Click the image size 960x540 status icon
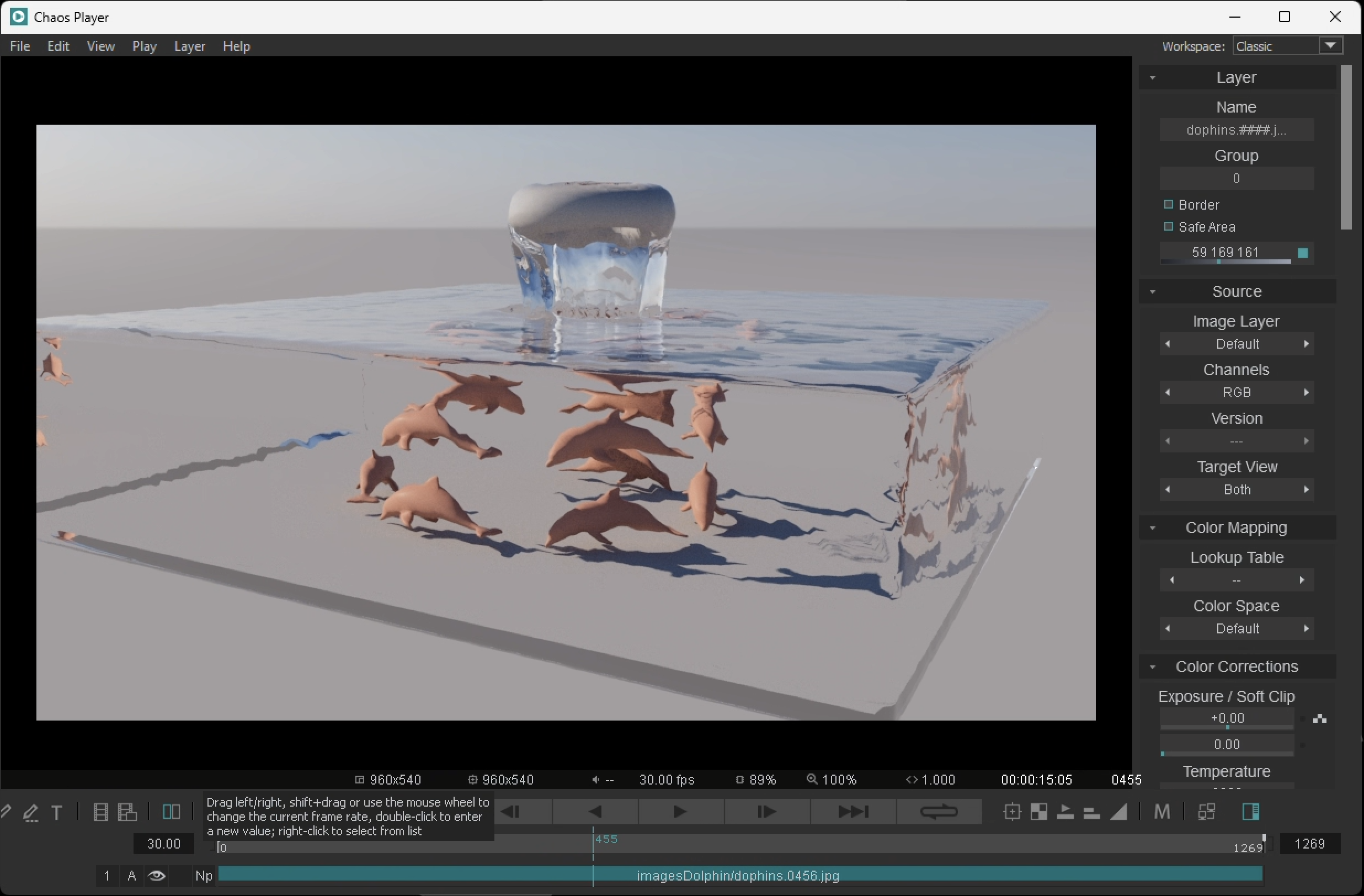Screen dimensions: 1364x896 tap(359, 780)
